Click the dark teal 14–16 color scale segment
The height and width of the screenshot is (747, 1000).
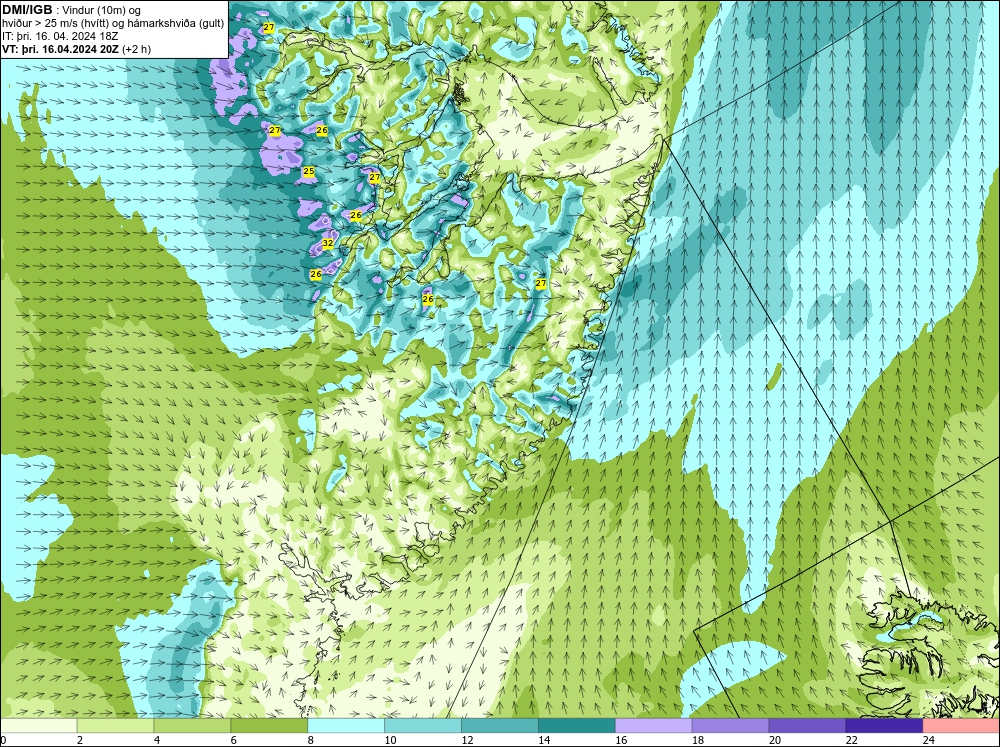pos(577,725)
